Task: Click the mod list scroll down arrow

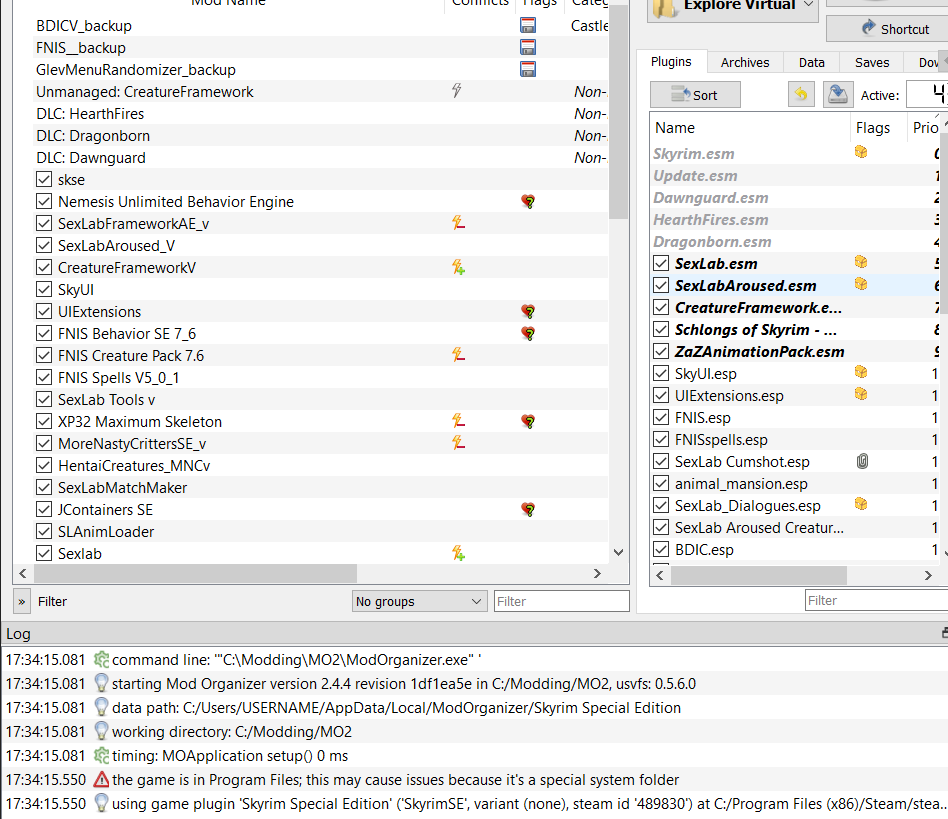Action: (x=618, y=552)
